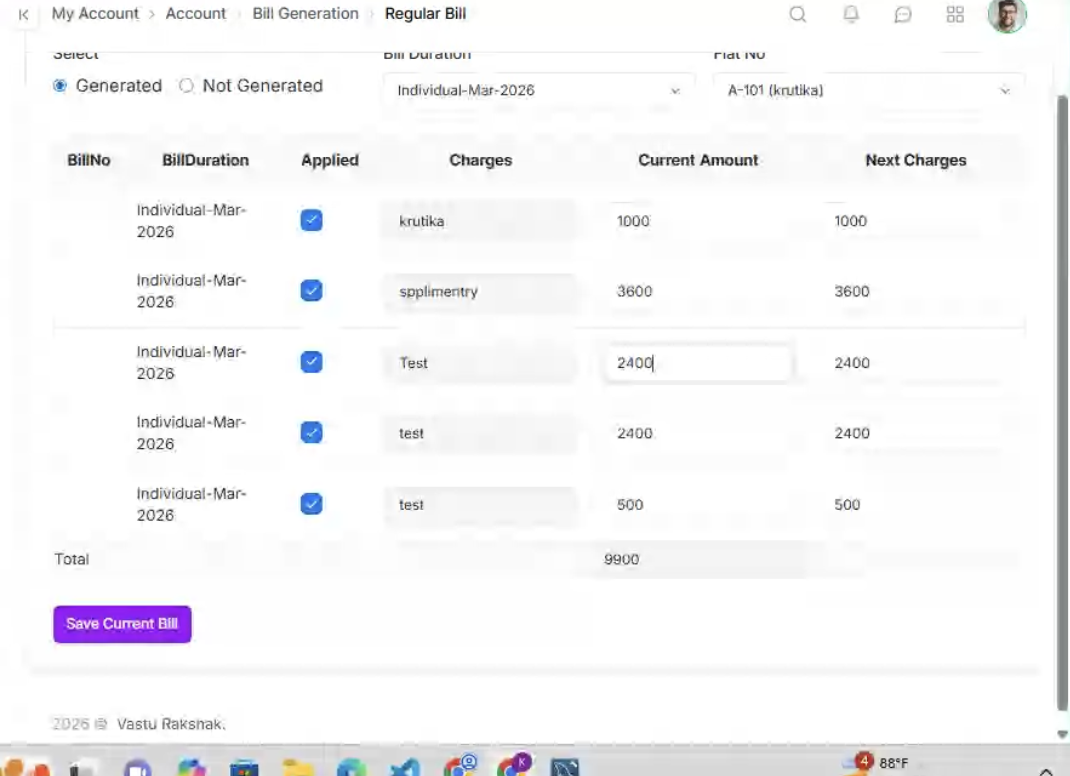Click the BillDuration column header
The width and height of the screenshot is (1070, 776).
[x=205, y=160]
